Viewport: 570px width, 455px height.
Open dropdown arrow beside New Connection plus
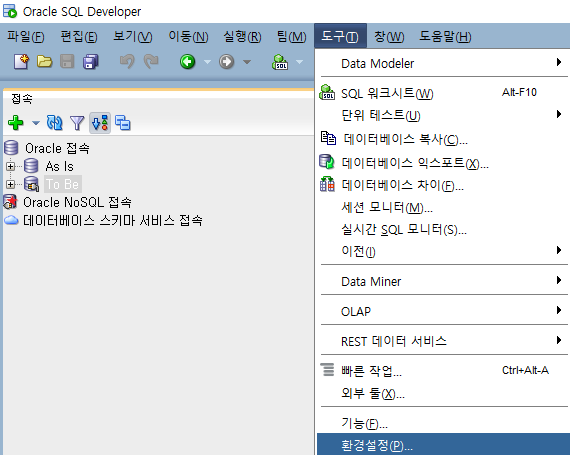click(36, 123)
